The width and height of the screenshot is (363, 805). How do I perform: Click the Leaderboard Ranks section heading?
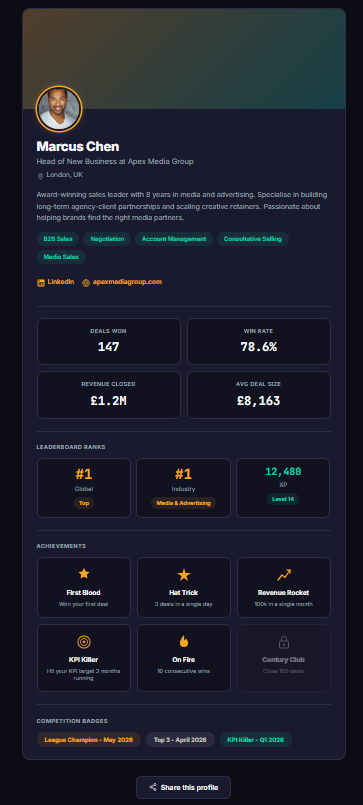pos(71,447)
